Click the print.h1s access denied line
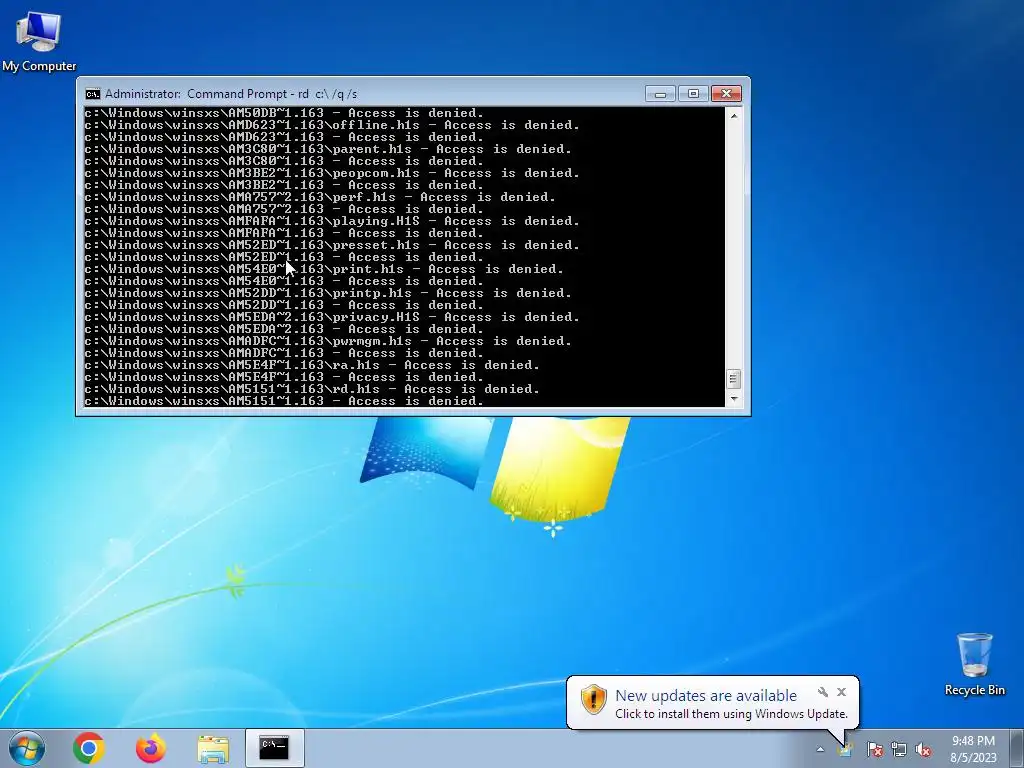This screenshot has width=1024, height=768. tap(324, 269)
